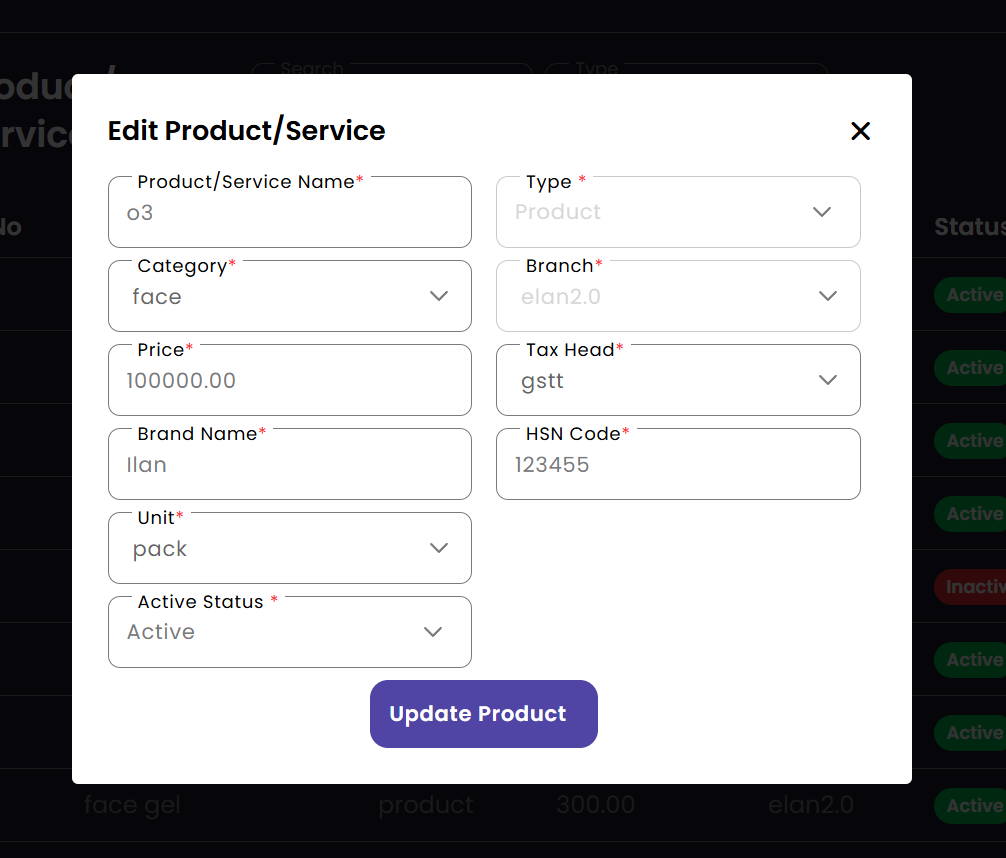Click the Unit chevron arrow icon

[x=438, y=548]
